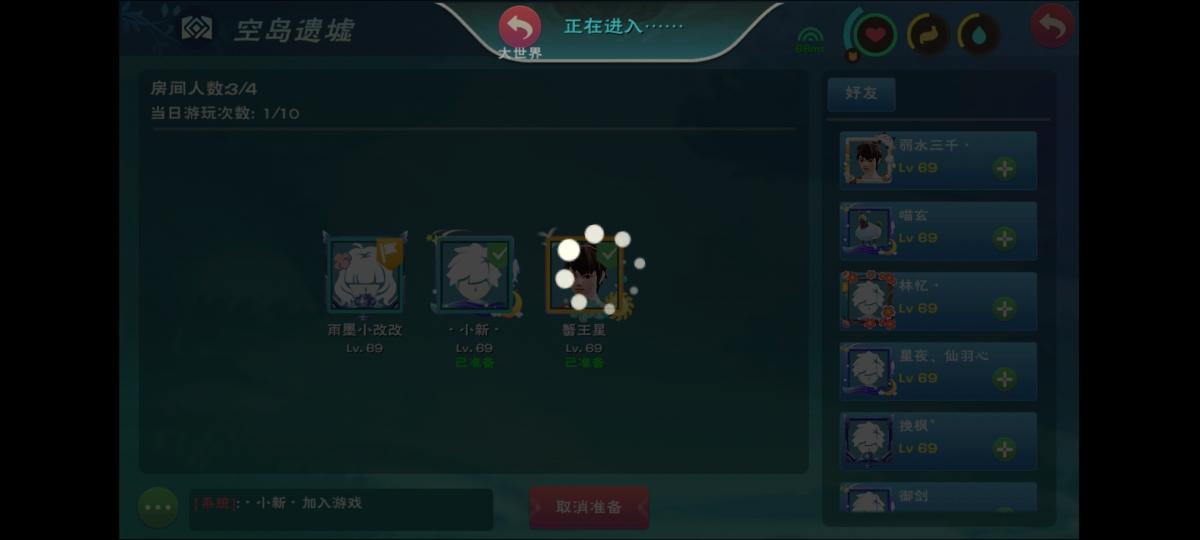Viewport: 1200px width, 540px height.
Task: Invite friend 林忆 using the plus button
Action: tap(1005, 308)
